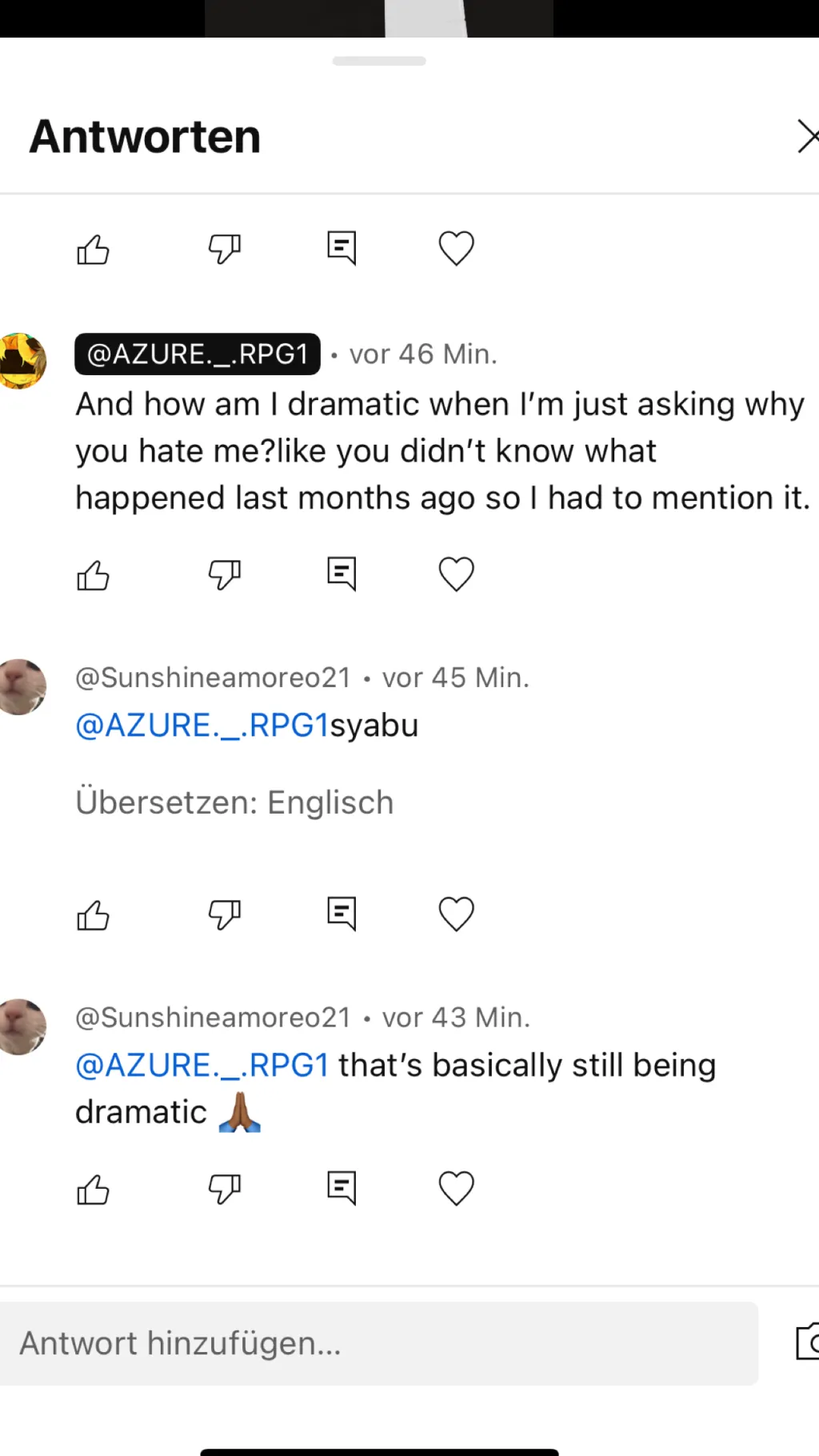Image resolution: width=819 pixels, height=1456 pixels.
Task: Open highlighted @AZURE._.RPG1 username badge
Action: click(x=198, y=354)
